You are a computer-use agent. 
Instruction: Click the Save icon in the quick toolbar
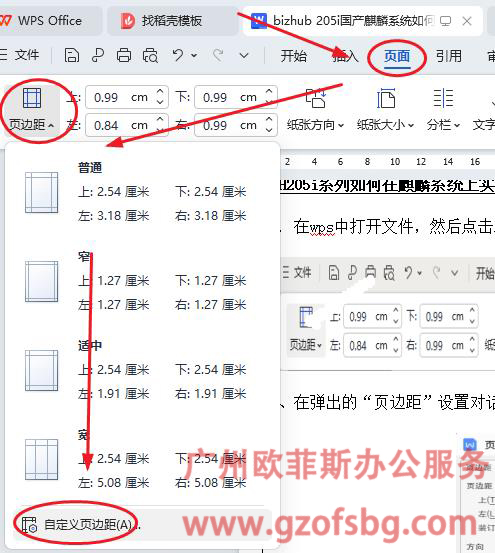72,55
